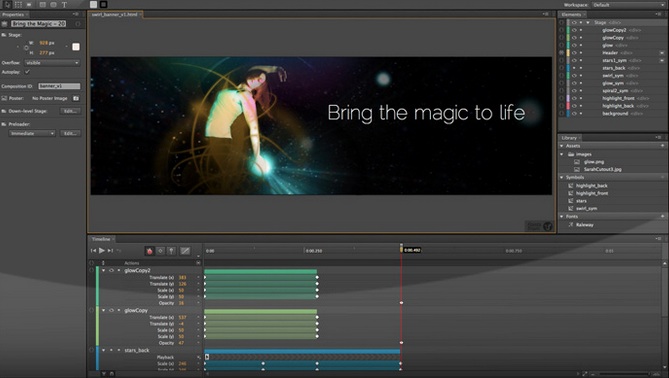Toggle Auto-Keyframe mode stopwatch button
Viewport: 669px width, 378px height.
(149, 251)
